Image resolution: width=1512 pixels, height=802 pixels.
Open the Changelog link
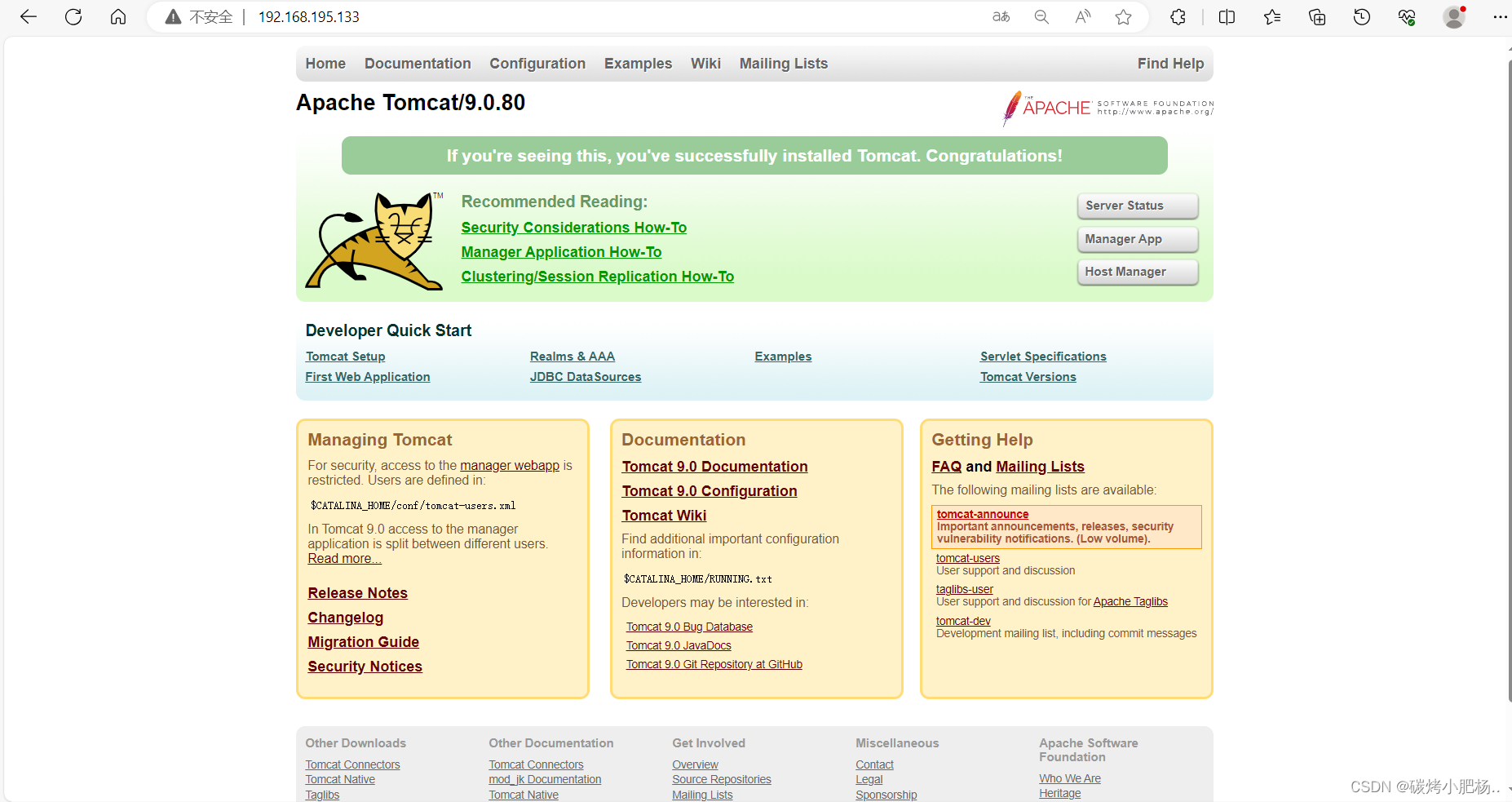click(x=345, y=618)
